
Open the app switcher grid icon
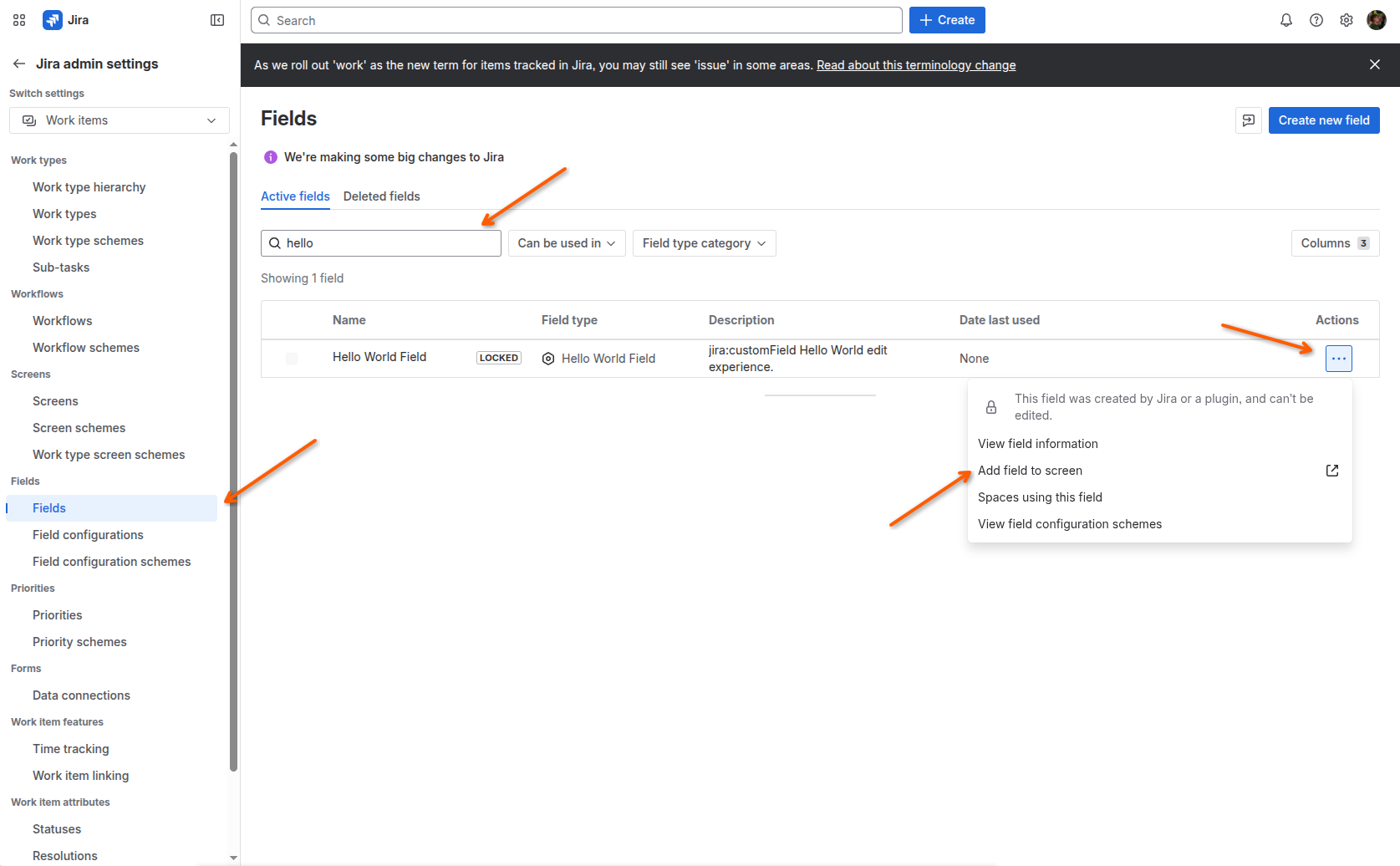coord(19,20)
